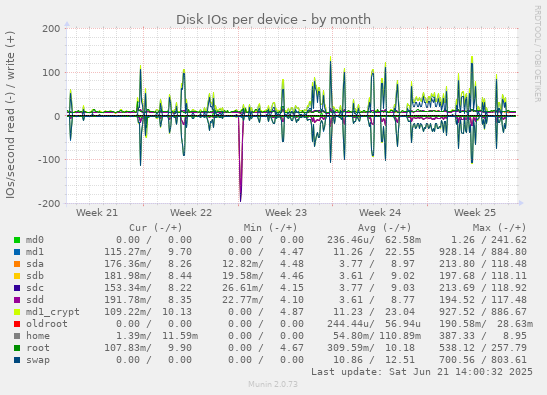This screenshot has height=395, width=547.
Task: Click the 'Munin 2.0.73' footer text
Action: 273,384
